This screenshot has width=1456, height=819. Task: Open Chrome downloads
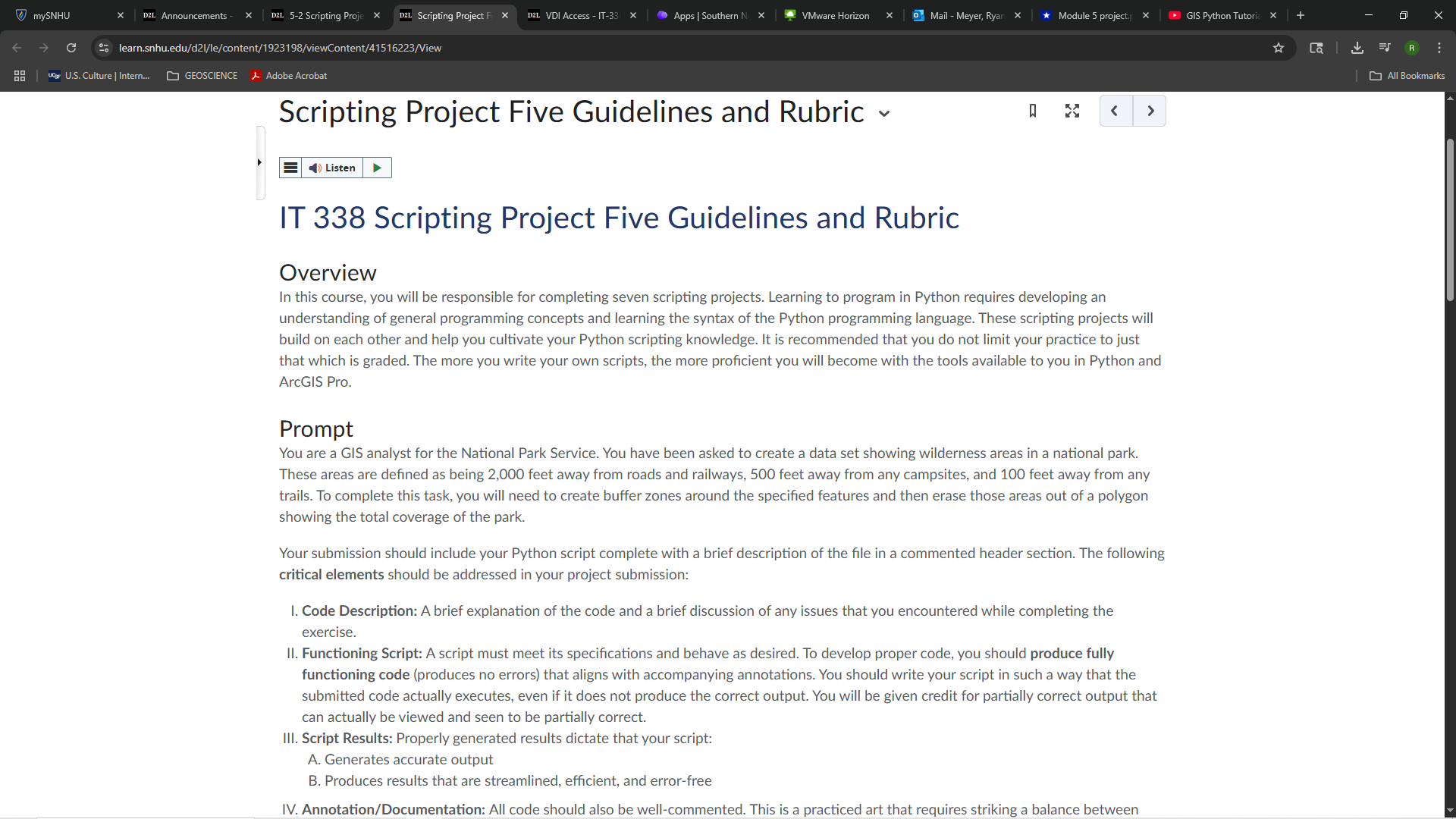point(1357,47)
